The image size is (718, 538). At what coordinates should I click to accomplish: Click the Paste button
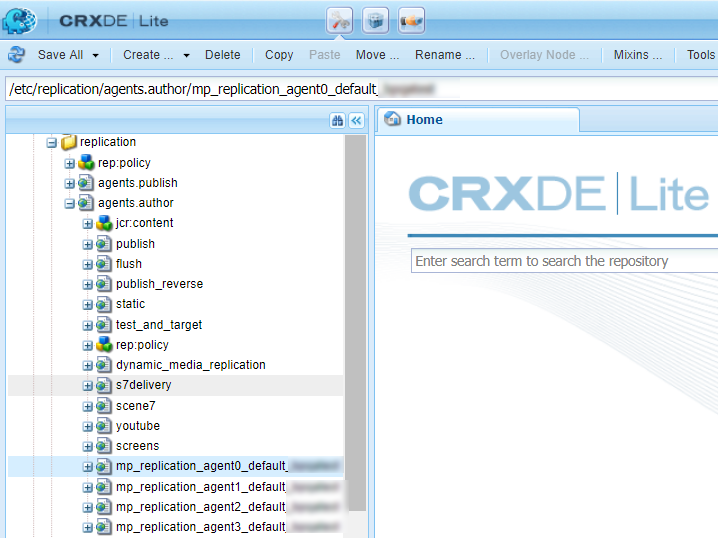point(325,54)
